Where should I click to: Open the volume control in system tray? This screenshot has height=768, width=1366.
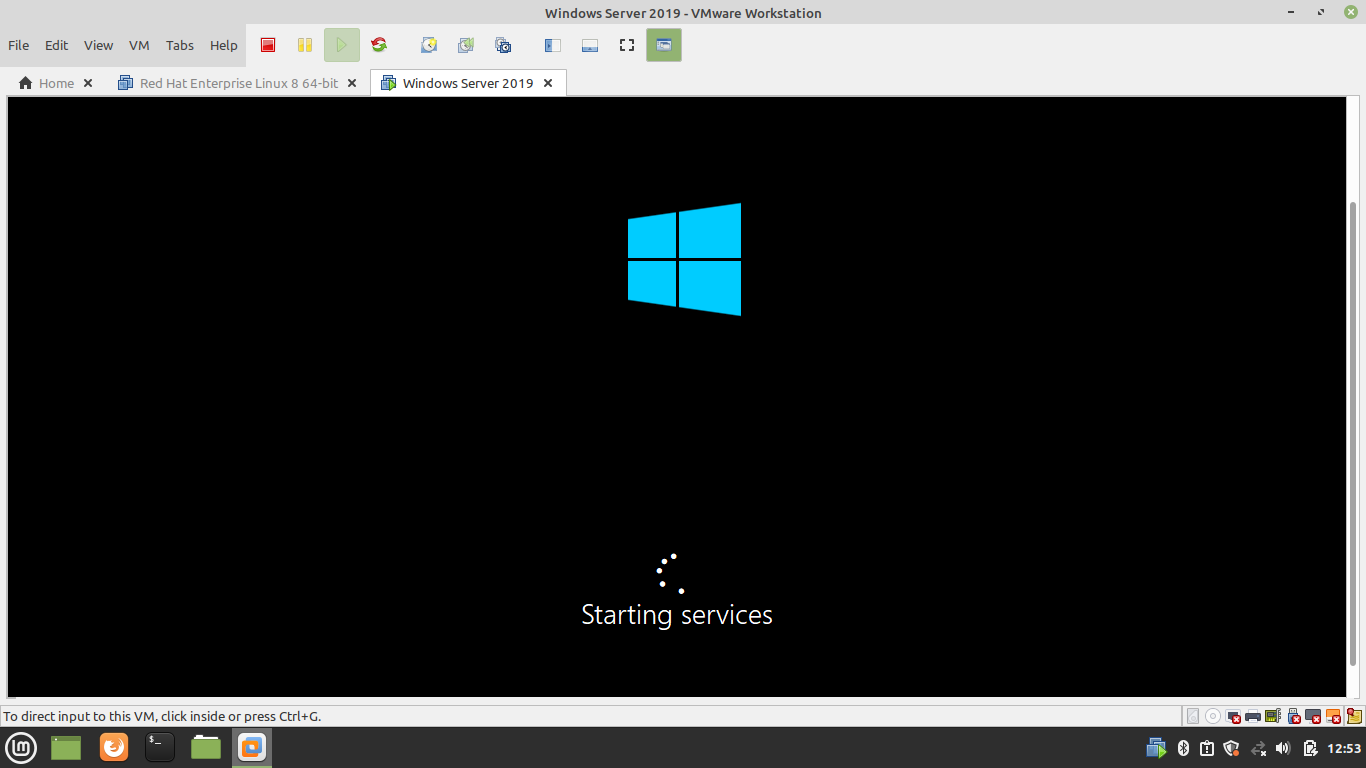[x=1284, y=748]
